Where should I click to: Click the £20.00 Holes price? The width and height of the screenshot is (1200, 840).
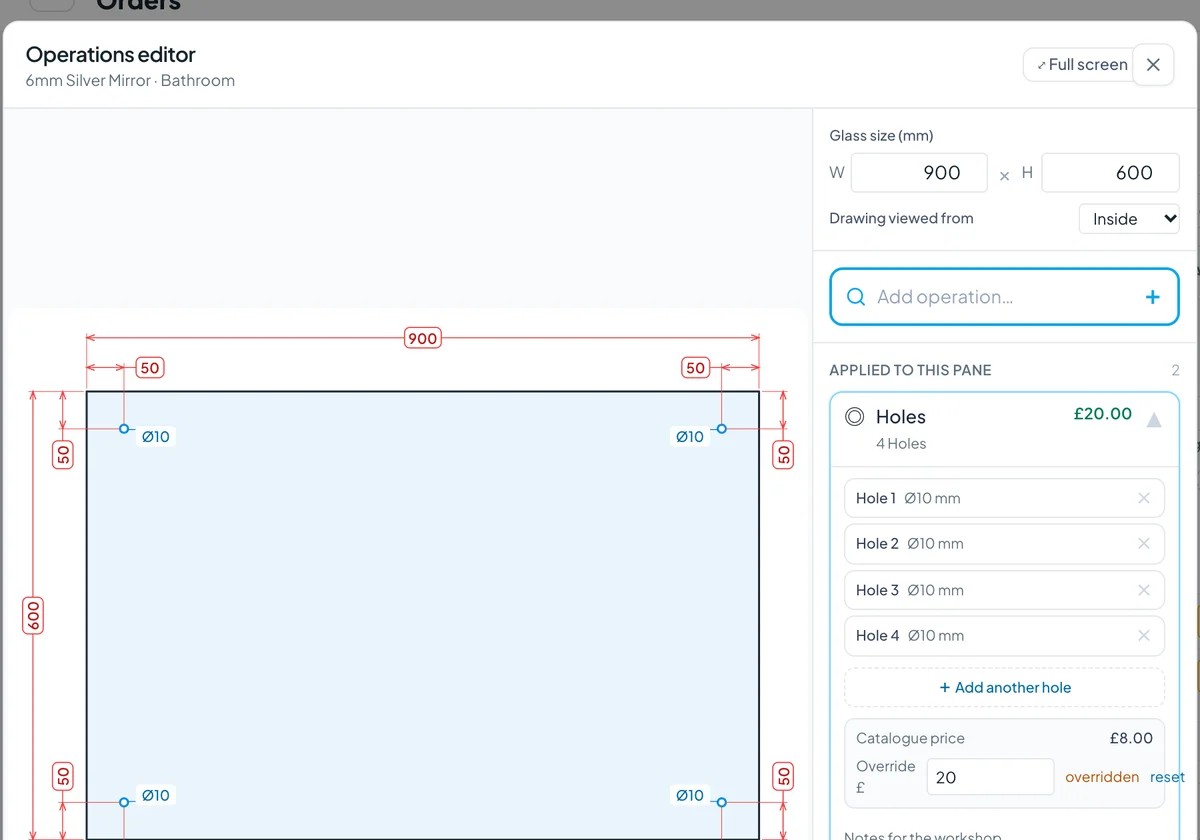[1103, 414]
